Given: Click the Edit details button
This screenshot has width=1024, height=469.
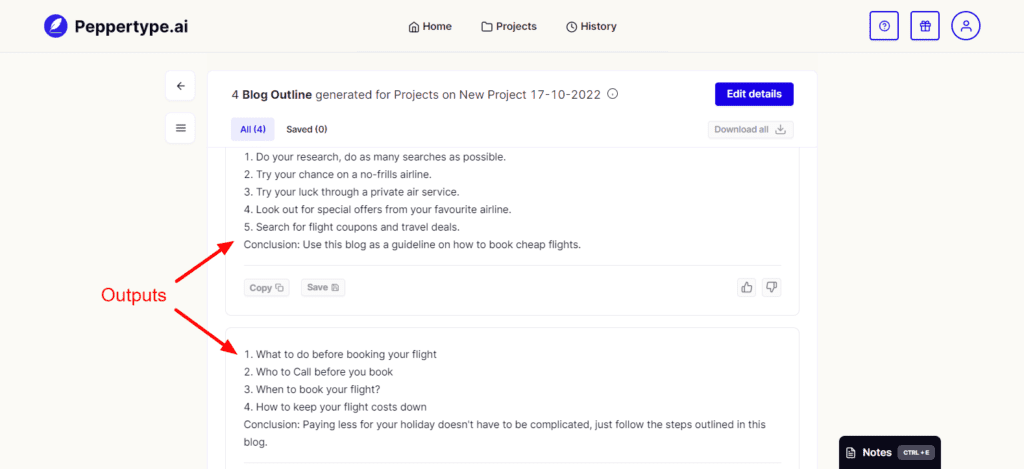Looking at the screenshot, I should click(753, 94).
